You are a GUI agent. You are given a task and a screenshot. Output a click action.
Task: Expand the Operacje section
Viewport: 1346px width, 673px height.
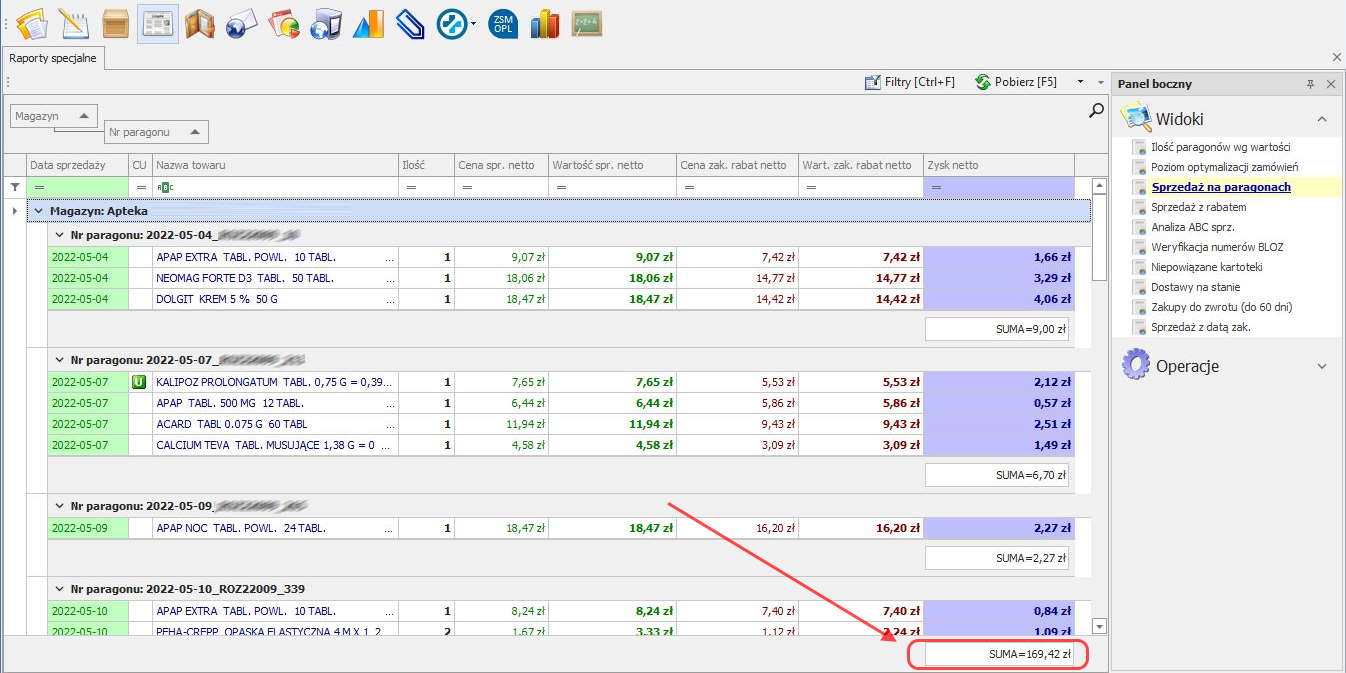[1321, 366]
